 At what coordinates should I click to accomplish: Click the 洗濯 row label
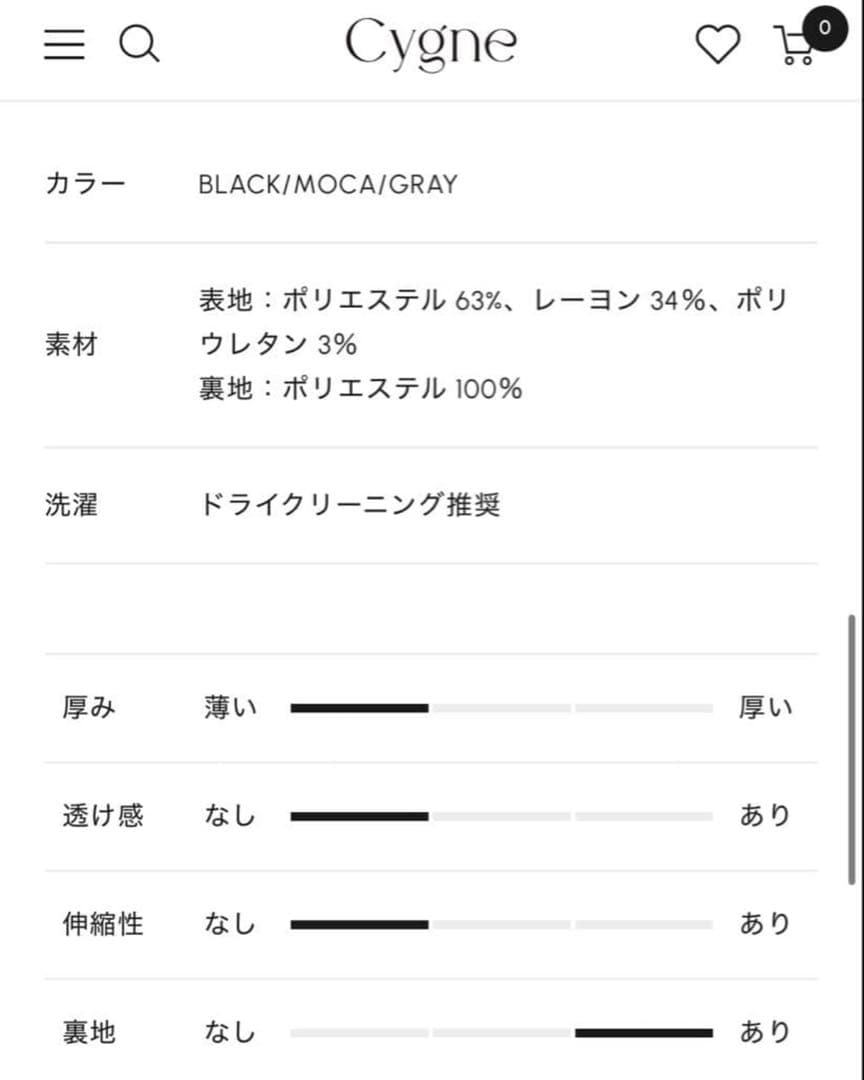coord(71,504)
